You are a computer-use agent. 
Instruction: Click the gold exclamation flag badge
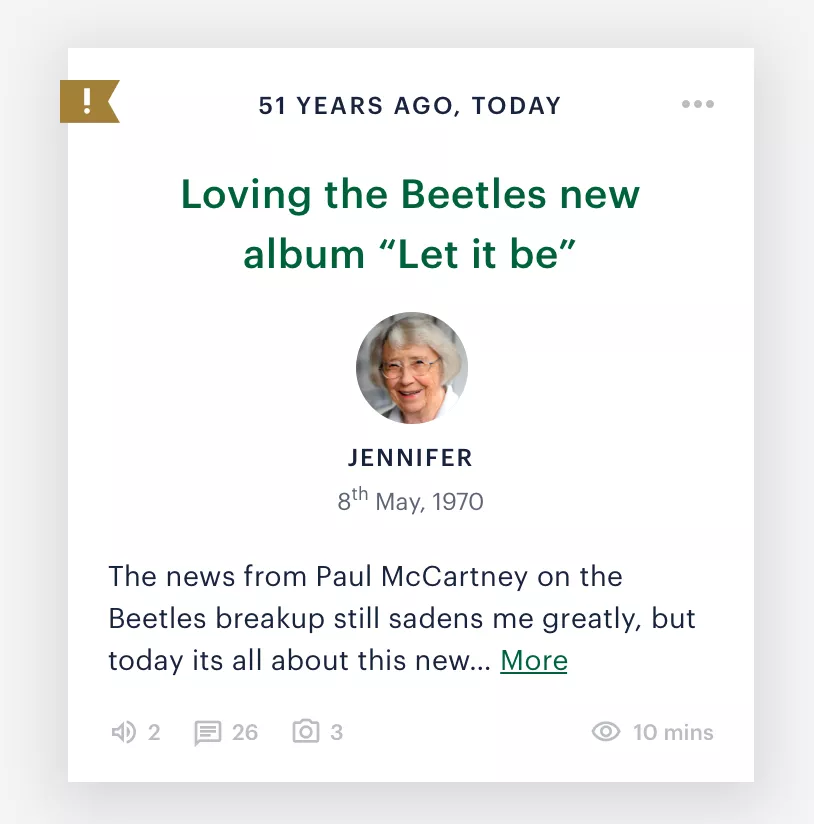click(x=89, y=101)
